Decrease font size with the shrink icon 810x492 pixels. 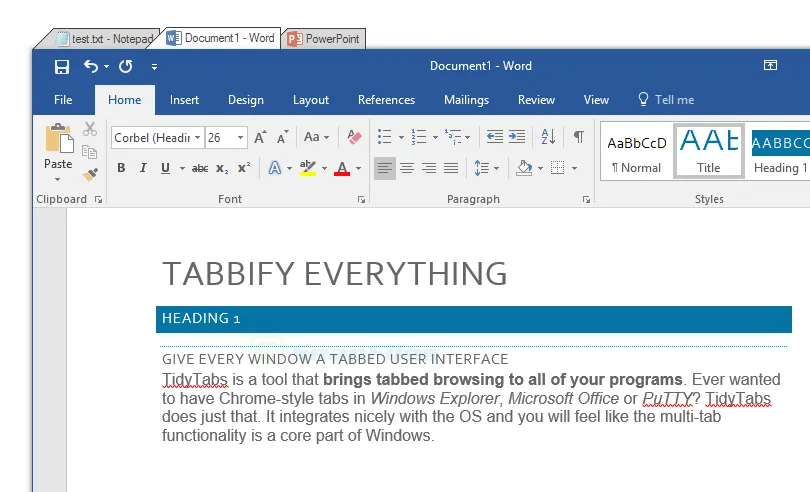[x=282, y=137]
